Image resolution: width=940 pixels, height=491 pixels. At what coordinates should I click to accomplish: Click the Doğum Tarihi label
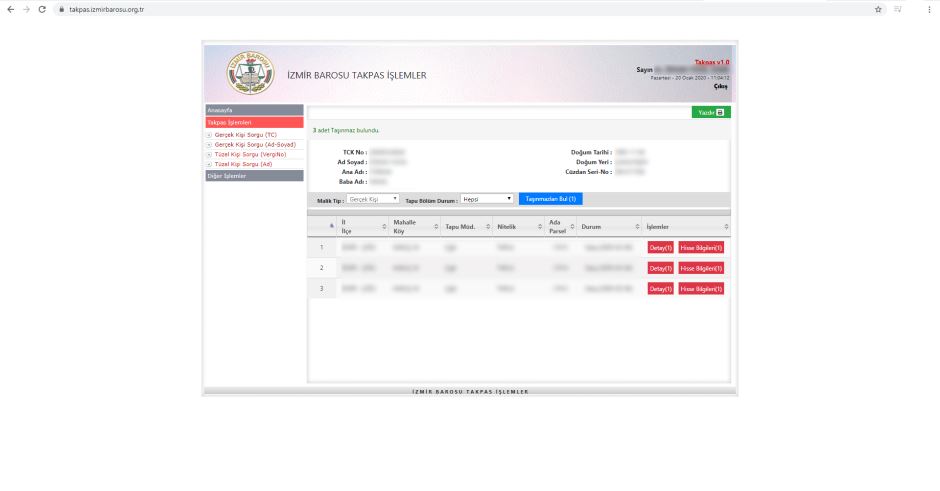tap(591, 152)
